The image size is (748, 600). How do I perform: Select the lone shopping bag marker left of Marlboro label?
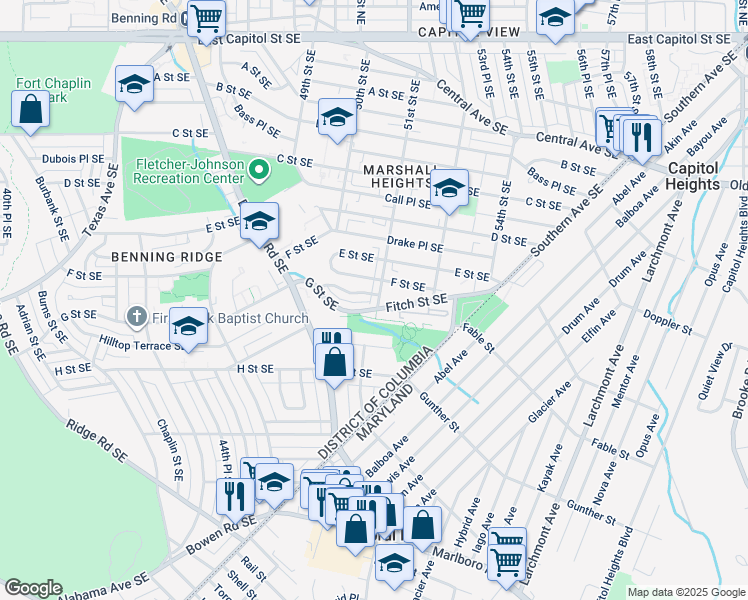point(423,527)
